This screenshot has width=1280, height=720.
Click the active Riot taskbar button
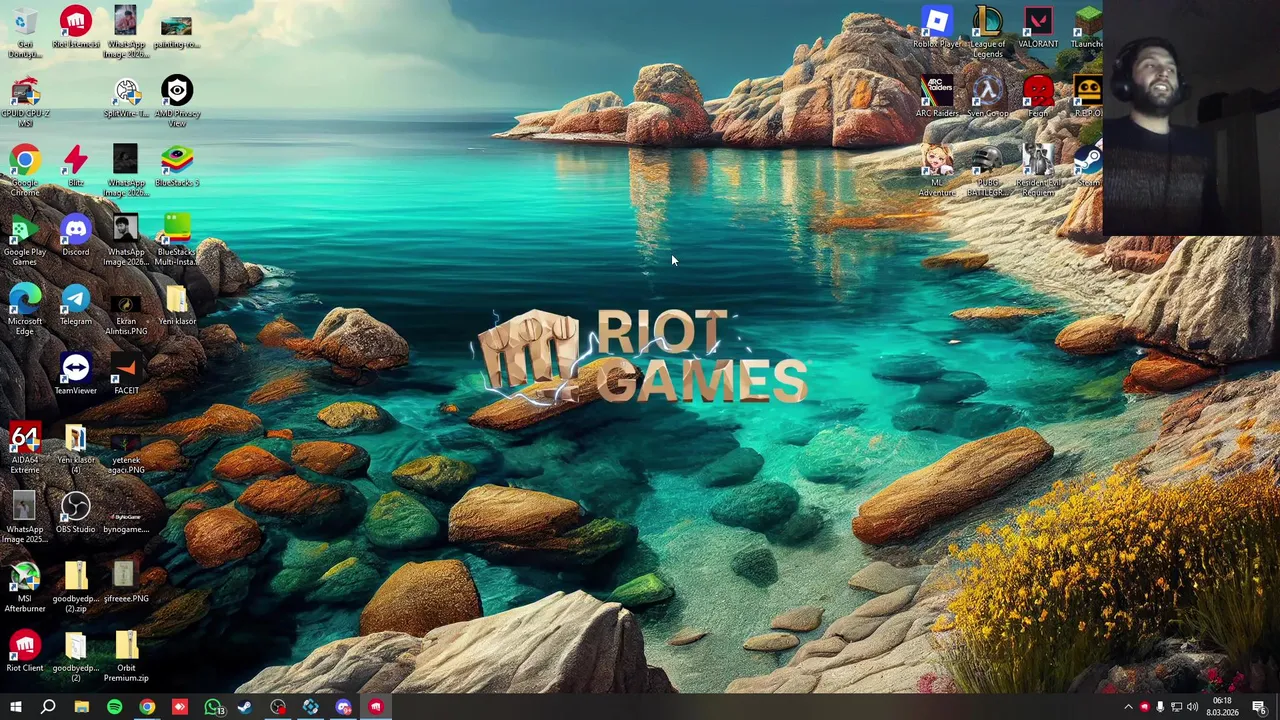click(x=376, y=707)
